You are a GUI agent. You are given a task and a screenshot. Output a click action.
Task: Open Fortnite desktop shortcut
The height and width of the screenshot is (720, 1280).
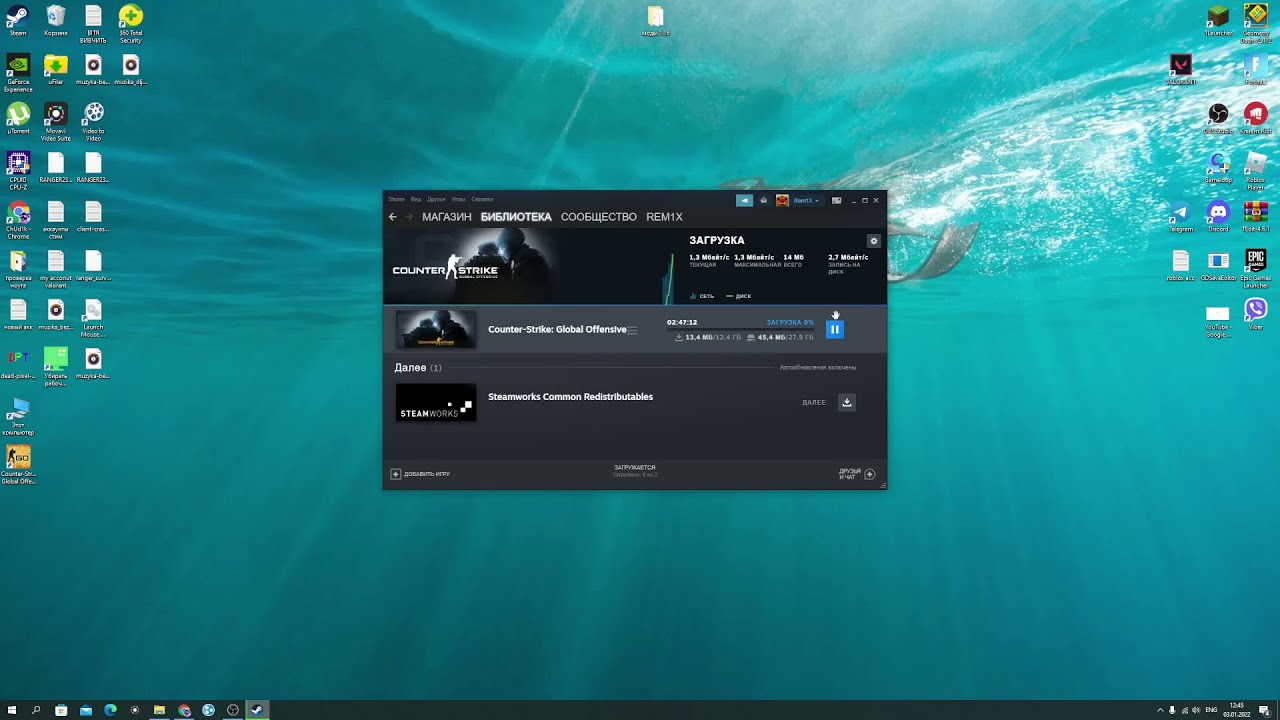pyautogui.click(x=1256, y=69)
